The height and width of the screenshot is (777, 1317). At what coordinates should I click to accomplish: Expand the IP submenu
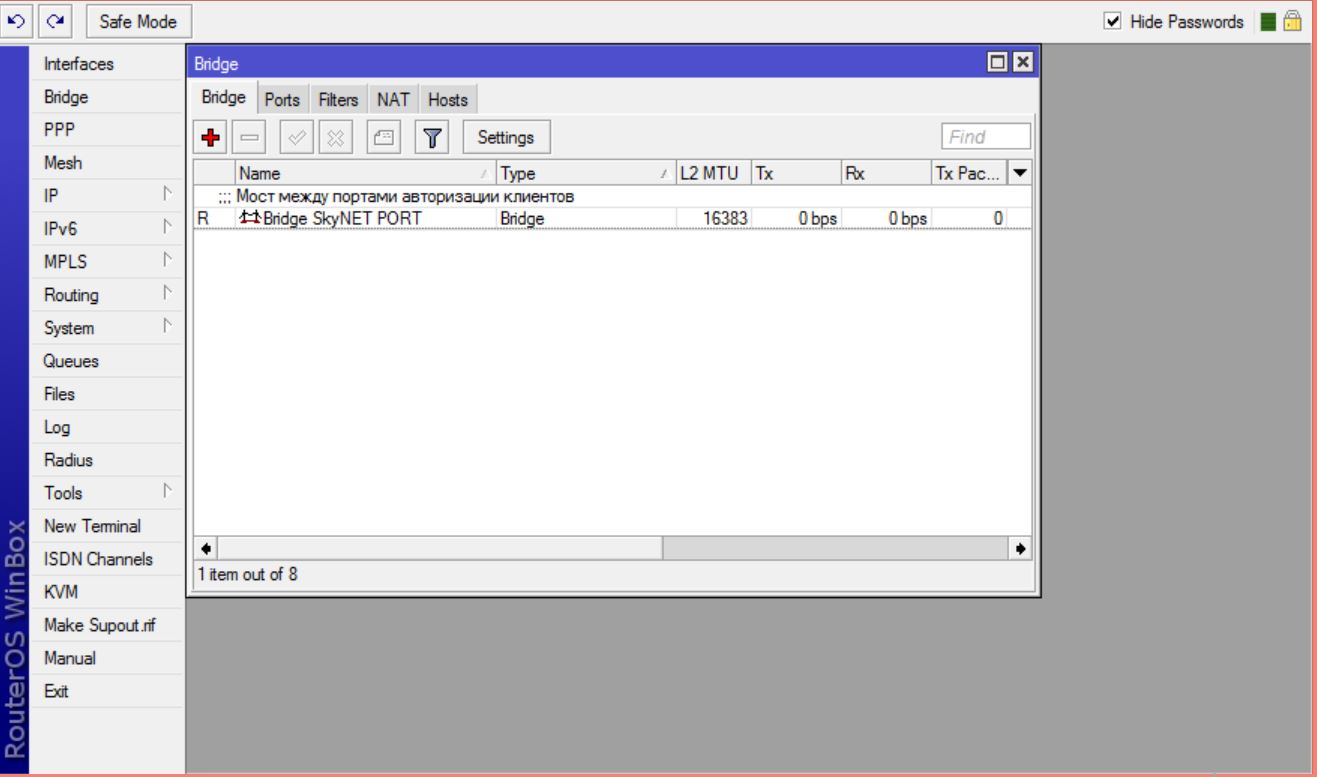(168, 194)
